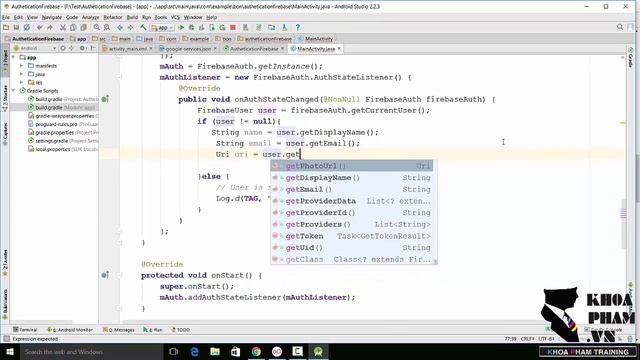Image resolution: width=640 pixels, height=360 pixels.
Task: Choose getUid() from the completion list
Action: (352, 247)
